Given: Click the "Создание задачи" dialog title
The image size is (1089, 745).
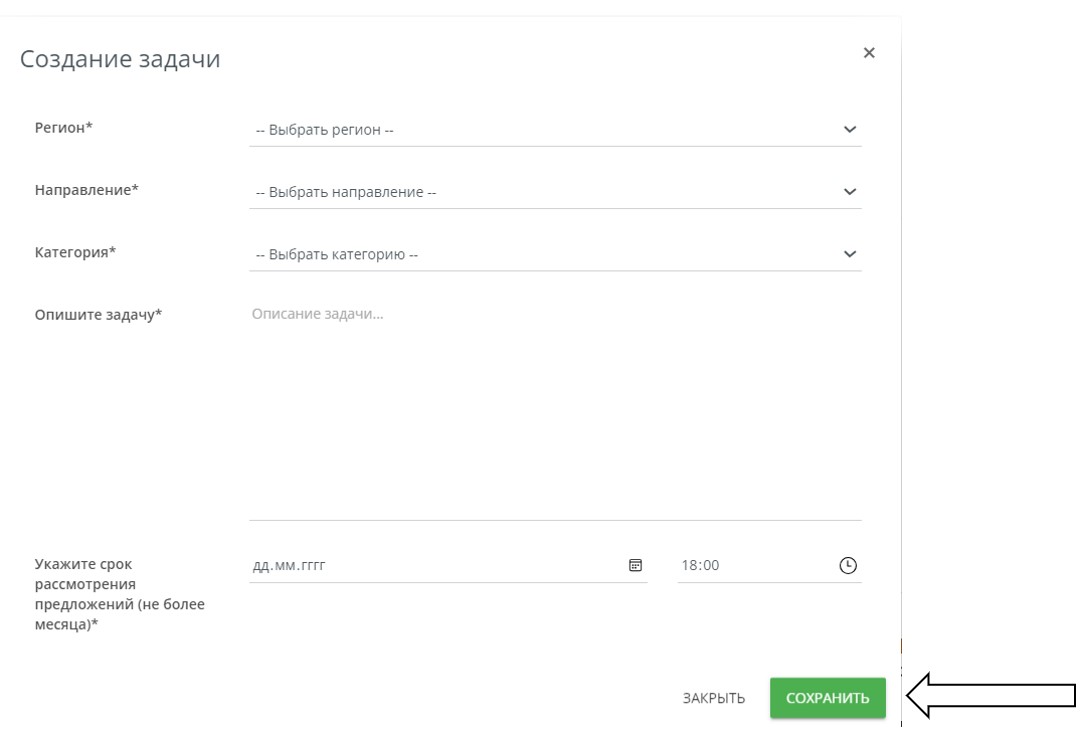Looking at the screenshot, I should pos(120,59).
